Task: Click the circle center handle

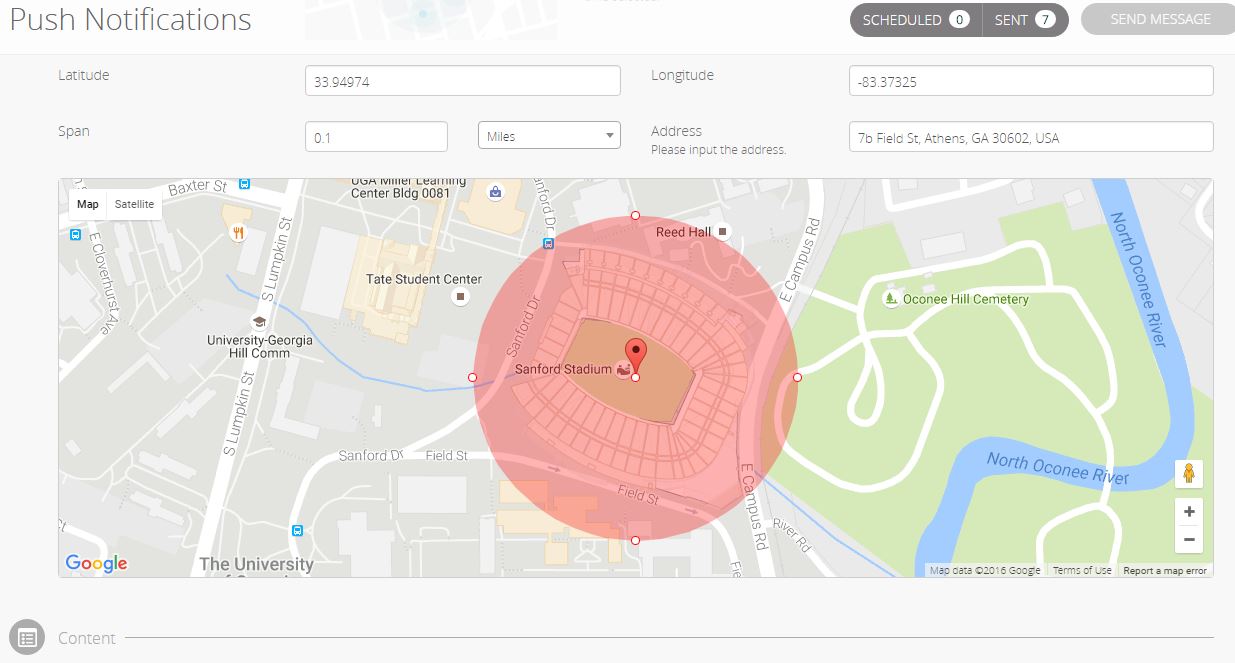Action: [x=635, y=377]
